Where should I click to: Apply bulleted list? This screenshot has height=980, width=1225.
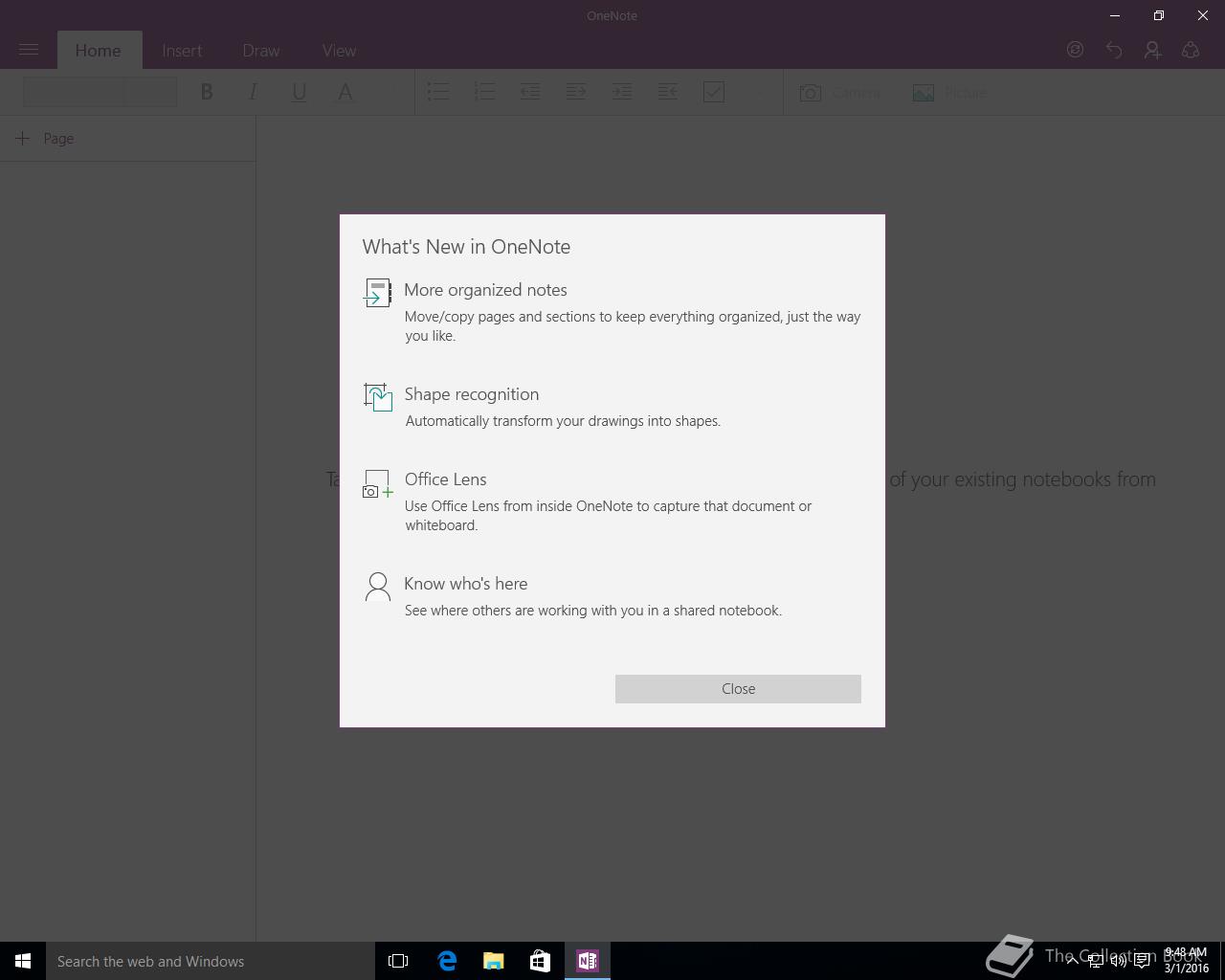click(438, 92)
